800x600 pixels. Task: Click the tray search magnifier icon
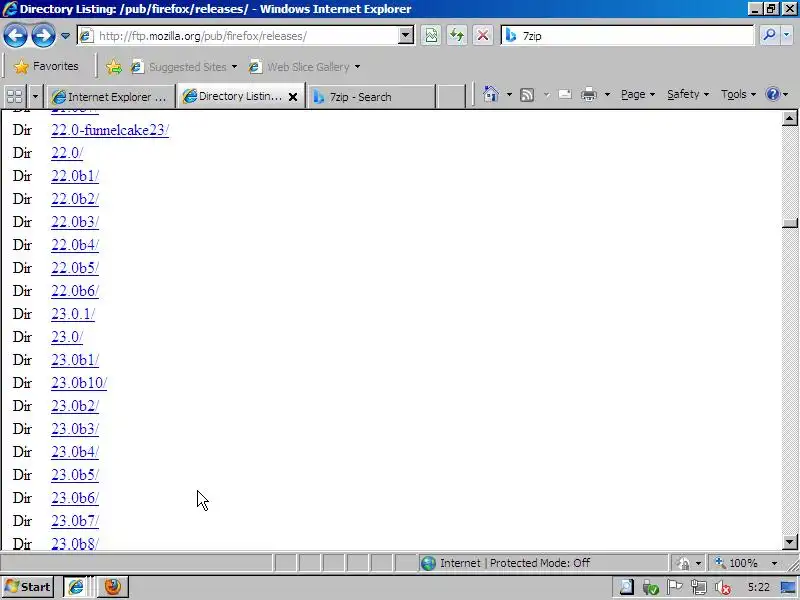[x=626, y=587]
